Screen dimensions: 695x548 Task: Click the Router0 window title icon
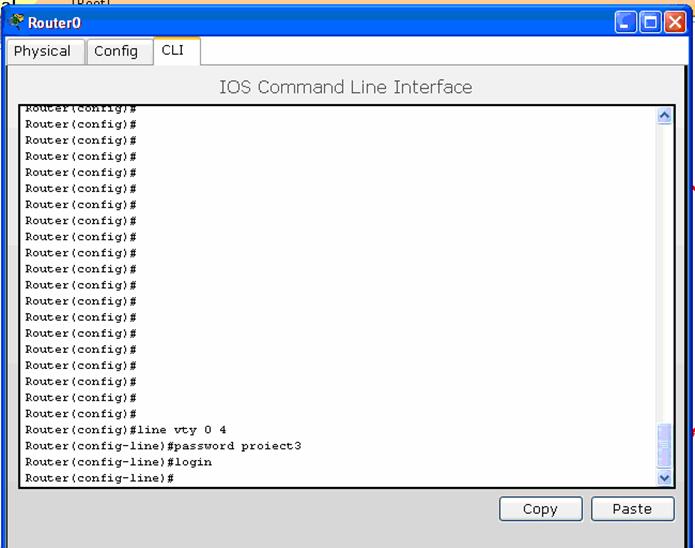tap(16, 22)
